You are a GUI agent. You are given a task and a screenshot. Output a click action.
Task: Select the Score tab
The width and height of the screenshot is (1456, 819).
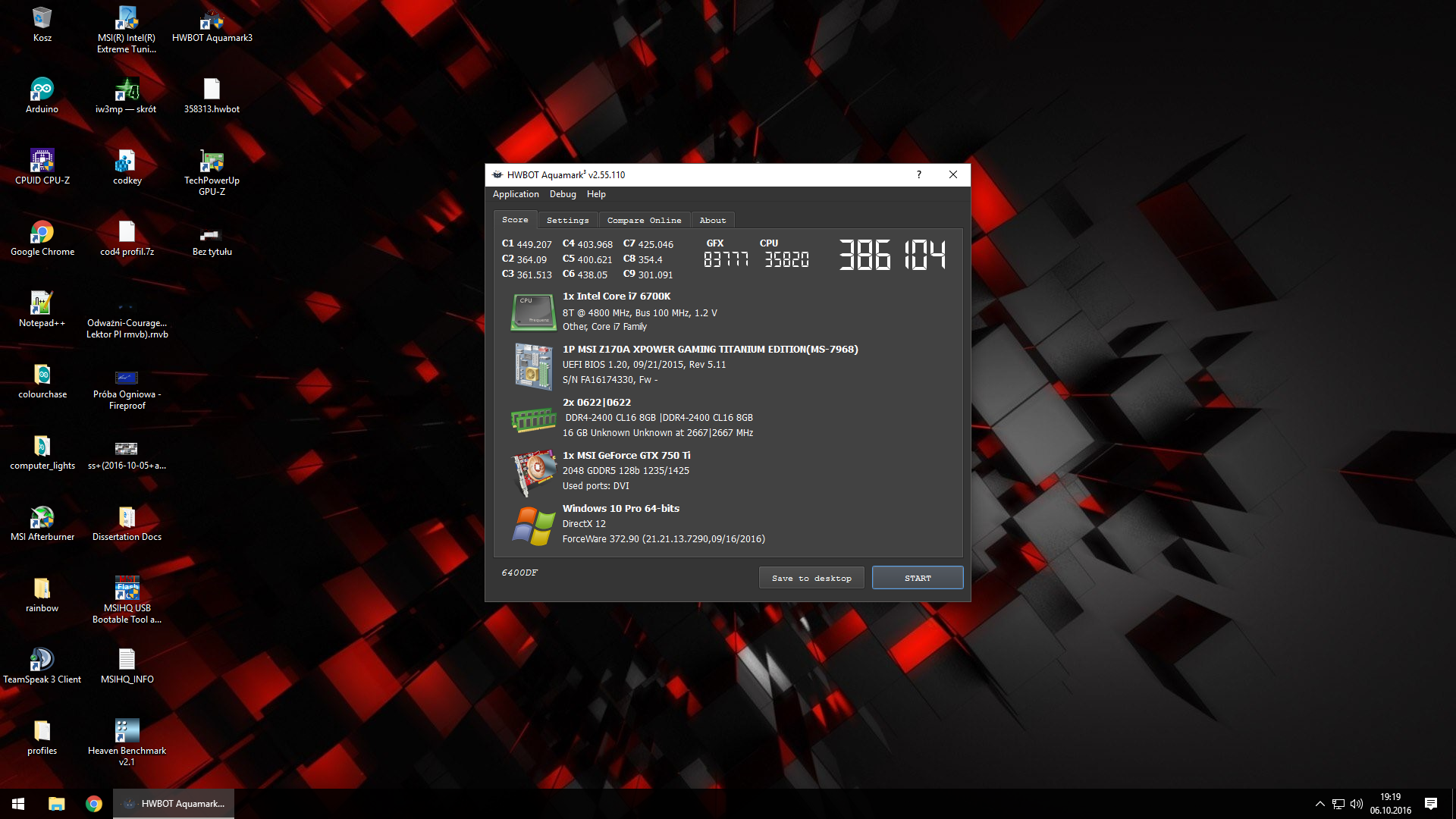(515, 219)
